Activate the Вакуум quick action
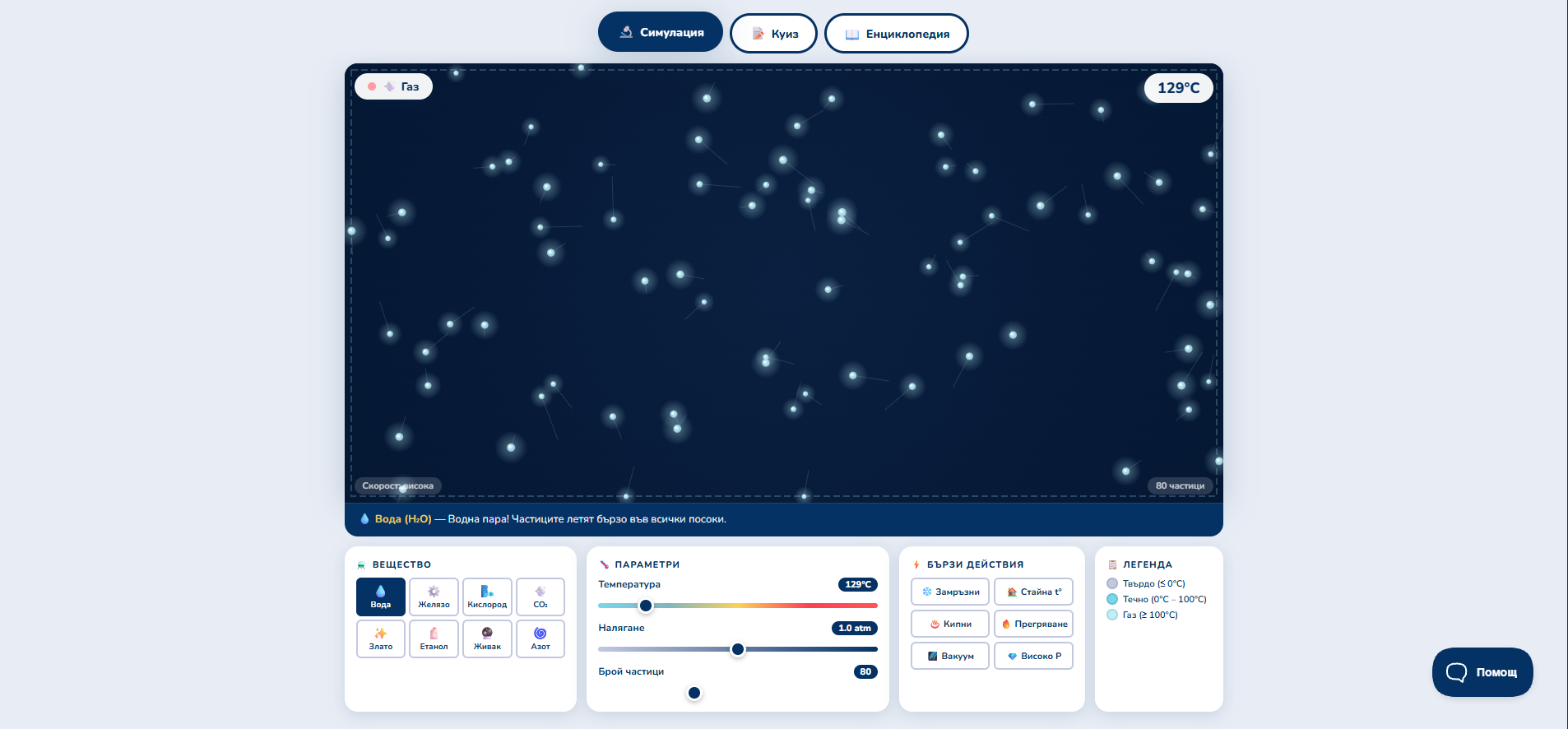 pos(949,656)
